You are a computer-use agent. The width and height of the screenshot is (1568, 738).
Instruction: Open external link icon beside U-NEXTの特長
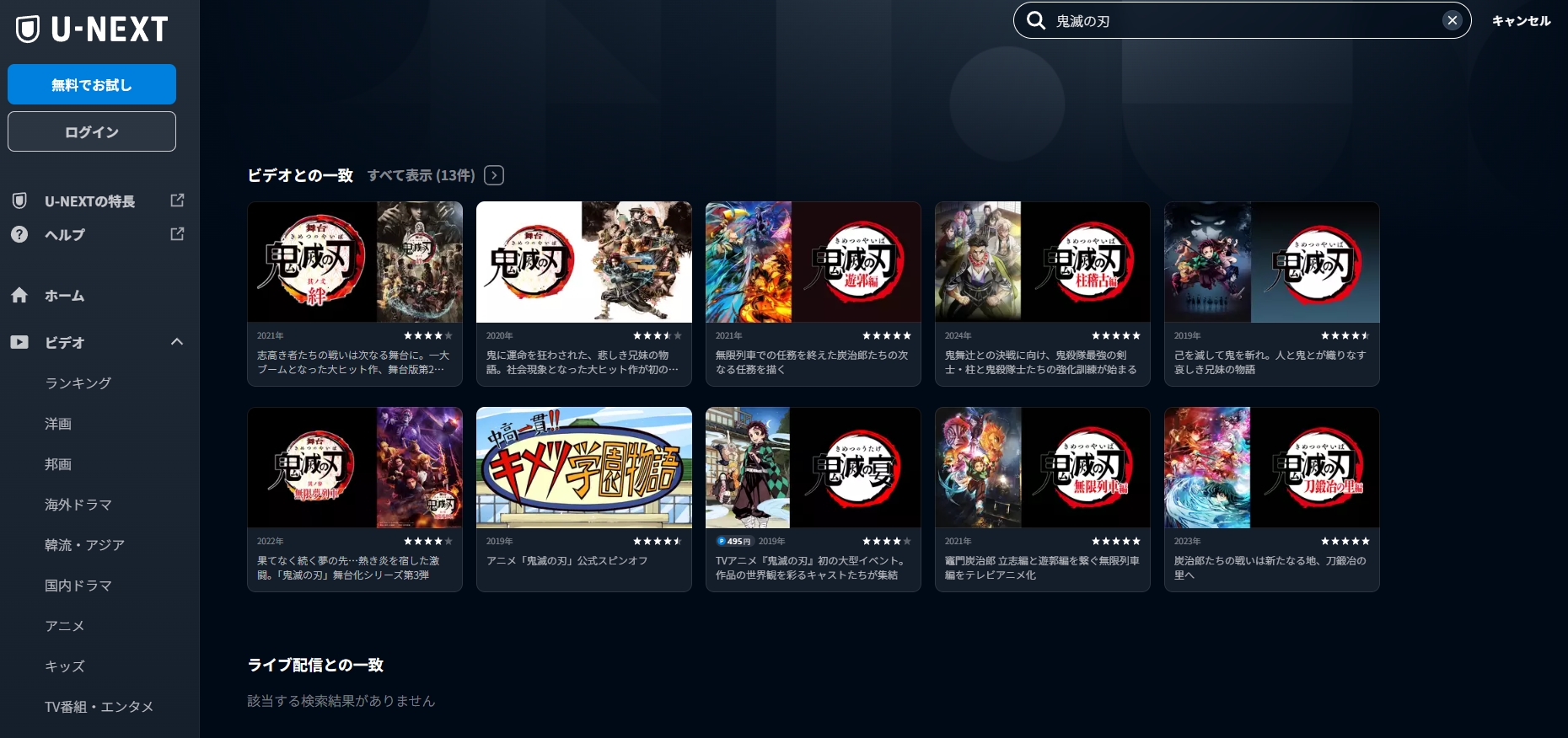tap(177, 201)
